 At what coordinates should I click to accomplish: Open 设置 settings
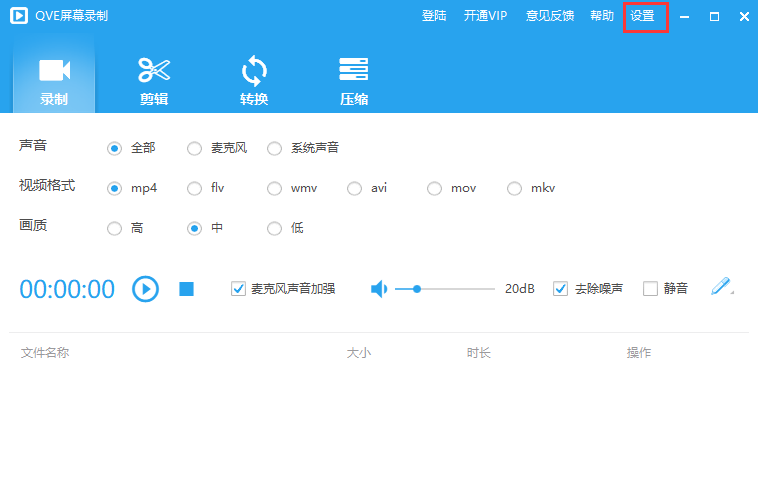click(642, 16)
